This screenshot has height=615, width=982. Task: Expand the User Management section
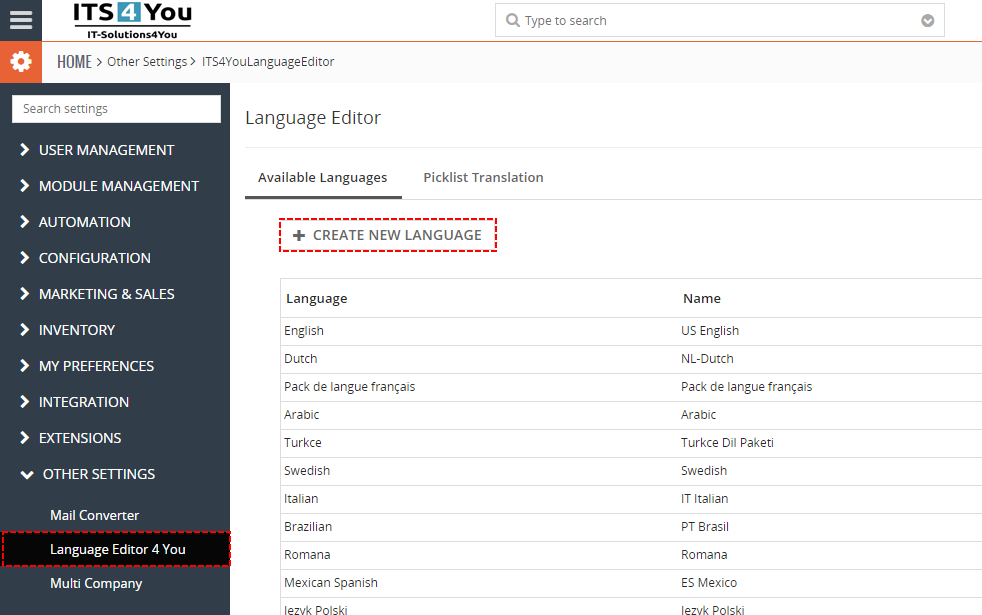pyautogui.click(x=106, y=150)
